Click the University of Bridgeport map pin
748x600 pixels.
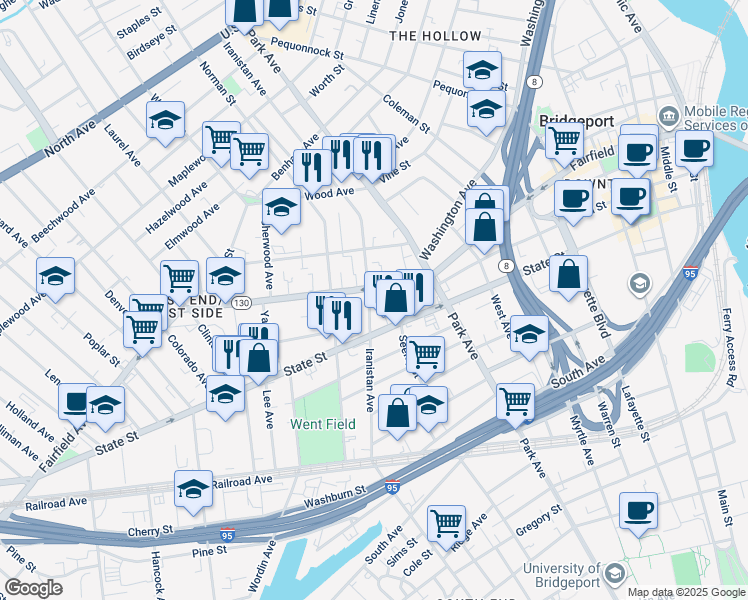point(615,574)
